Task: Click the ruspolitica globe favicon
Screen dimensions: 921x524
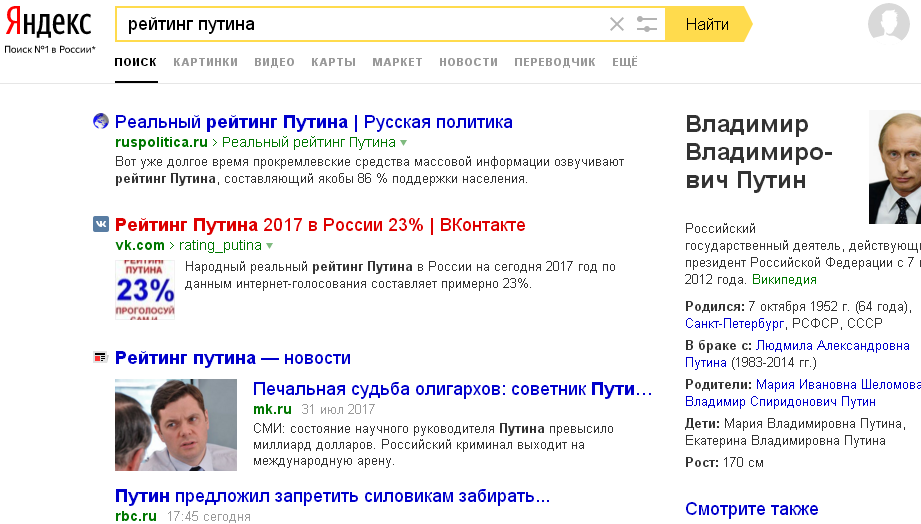Action: pos(101,121)
